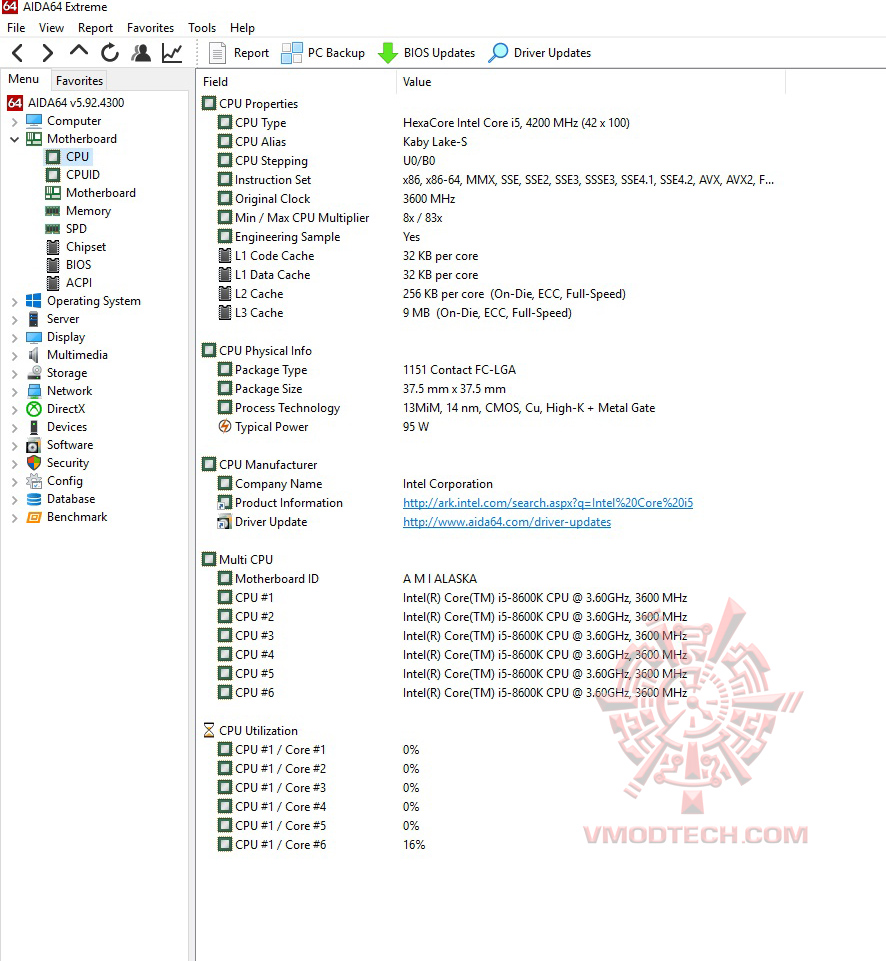Screen dimensions: 886x961
Task: Select the Typical Power row
Action: (x=490, y=427)
